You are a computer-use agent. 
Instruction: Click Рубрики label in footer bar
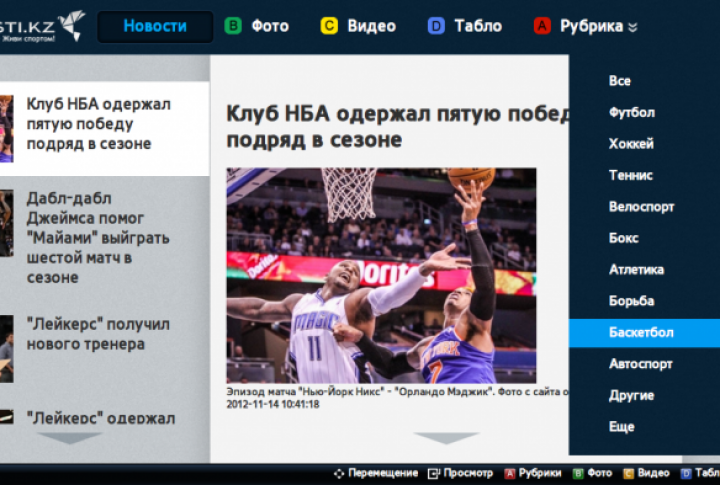[x=540, y=473]
